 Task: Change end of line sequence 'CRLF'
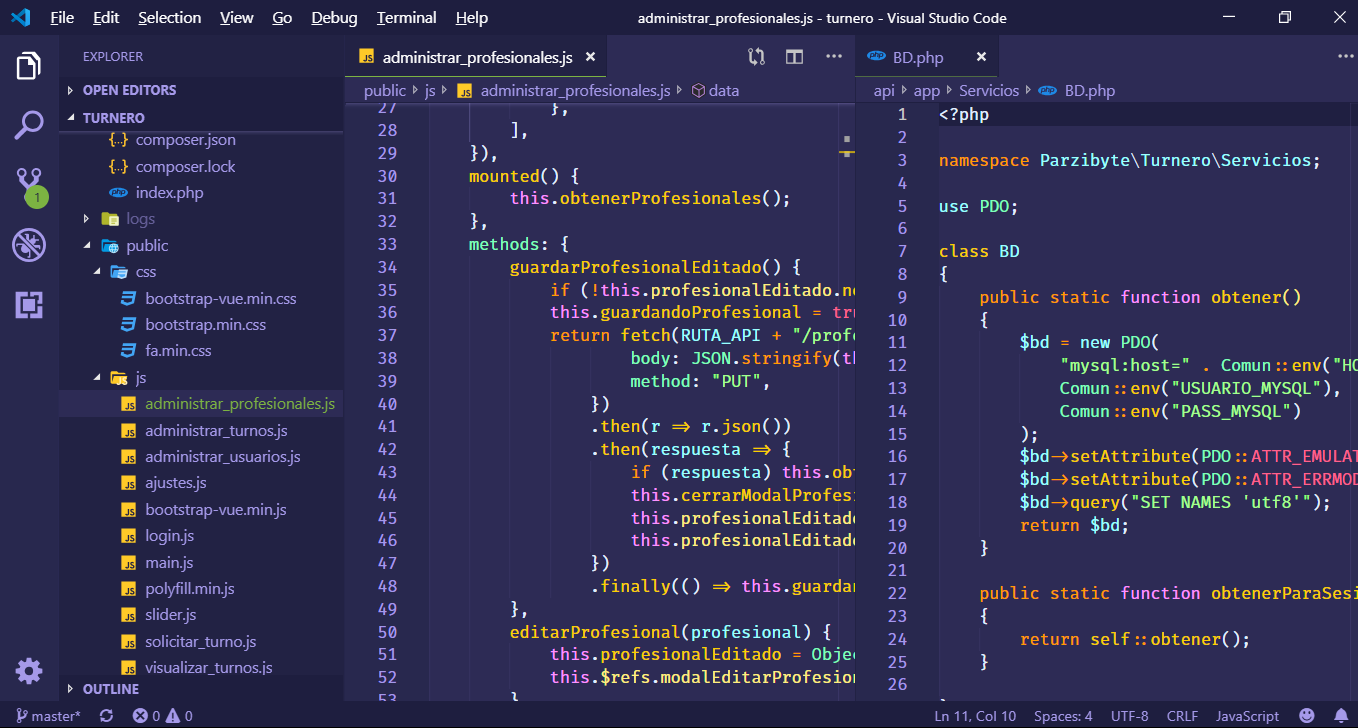click(x=1182, y=716)
